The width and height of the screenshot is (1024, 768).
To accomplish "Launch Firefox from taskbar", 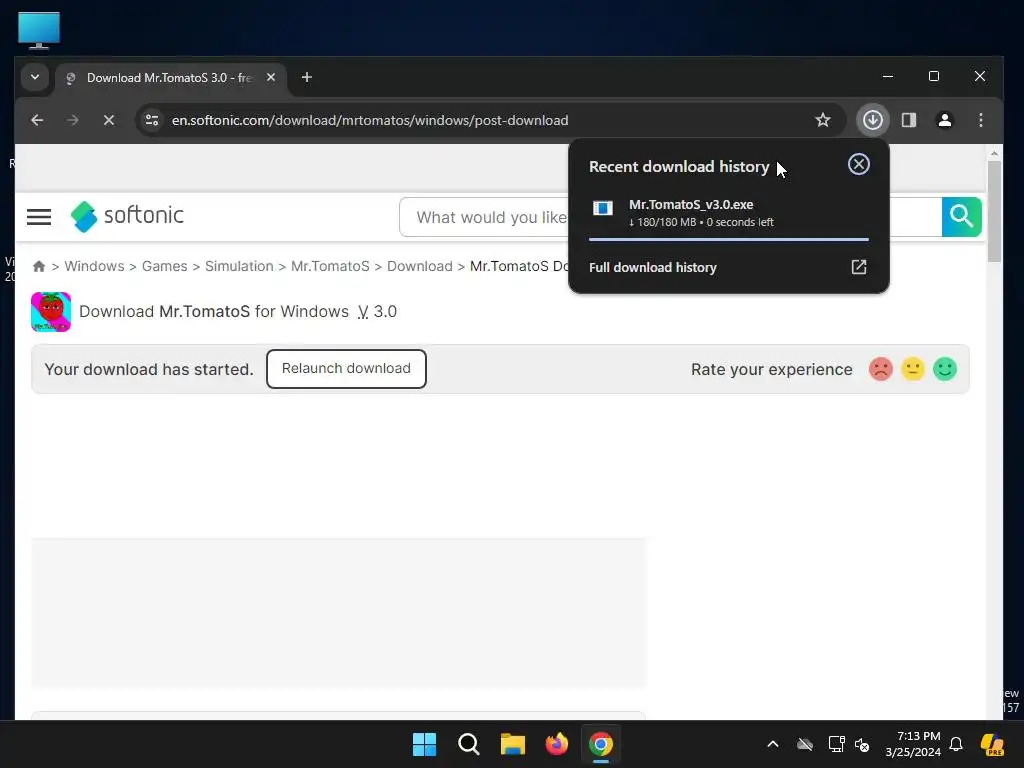I will tap(557, 744).
